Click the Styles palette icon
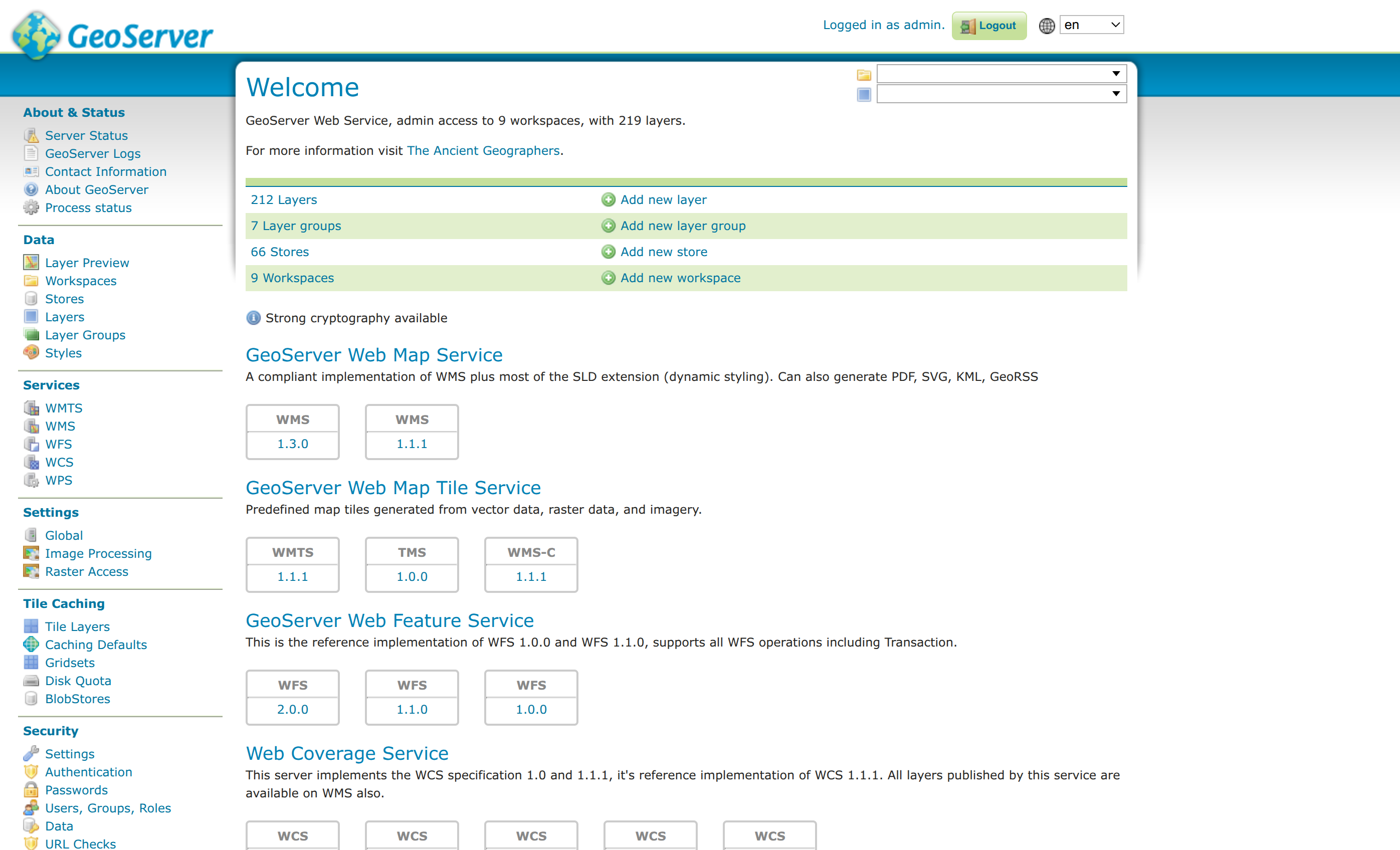Screen dimensions: 1400x850 31,353
